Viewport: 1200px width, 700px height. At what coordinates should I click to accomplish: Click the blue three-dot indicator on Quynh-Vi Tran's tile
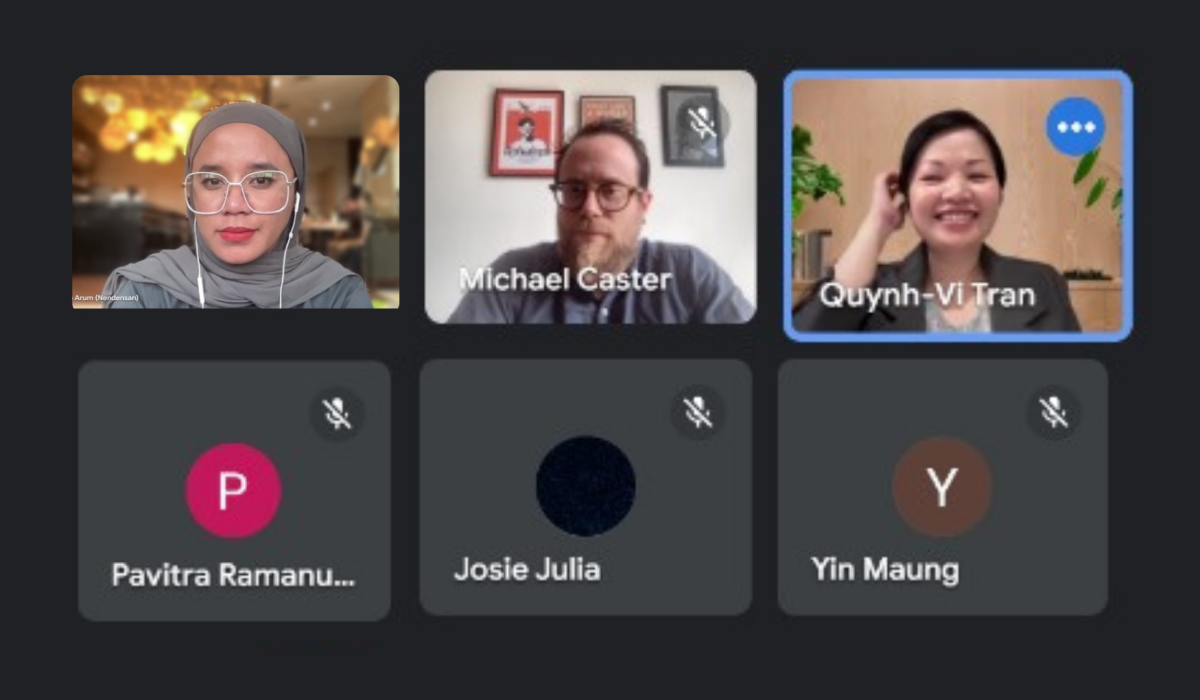point(1075,127)
